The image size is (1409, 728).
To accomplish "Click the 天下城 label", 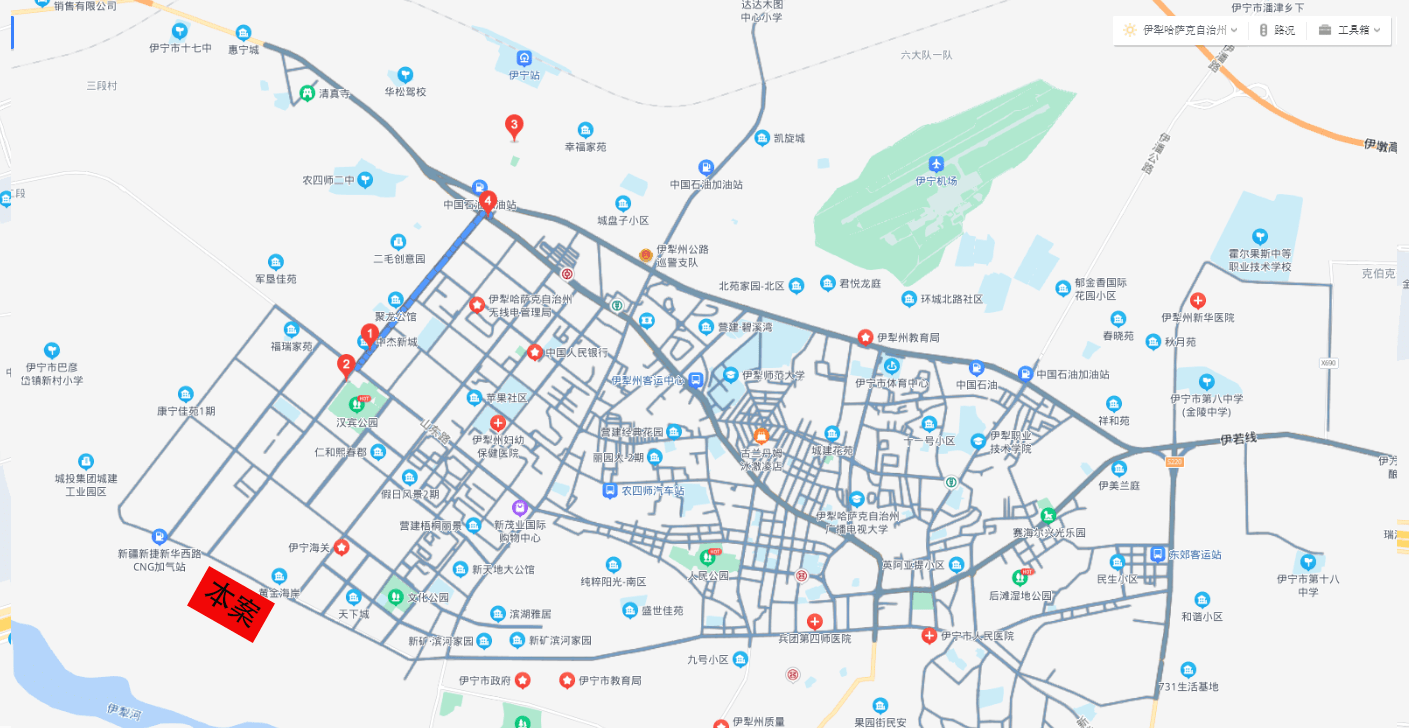I will tap(353, 613).
